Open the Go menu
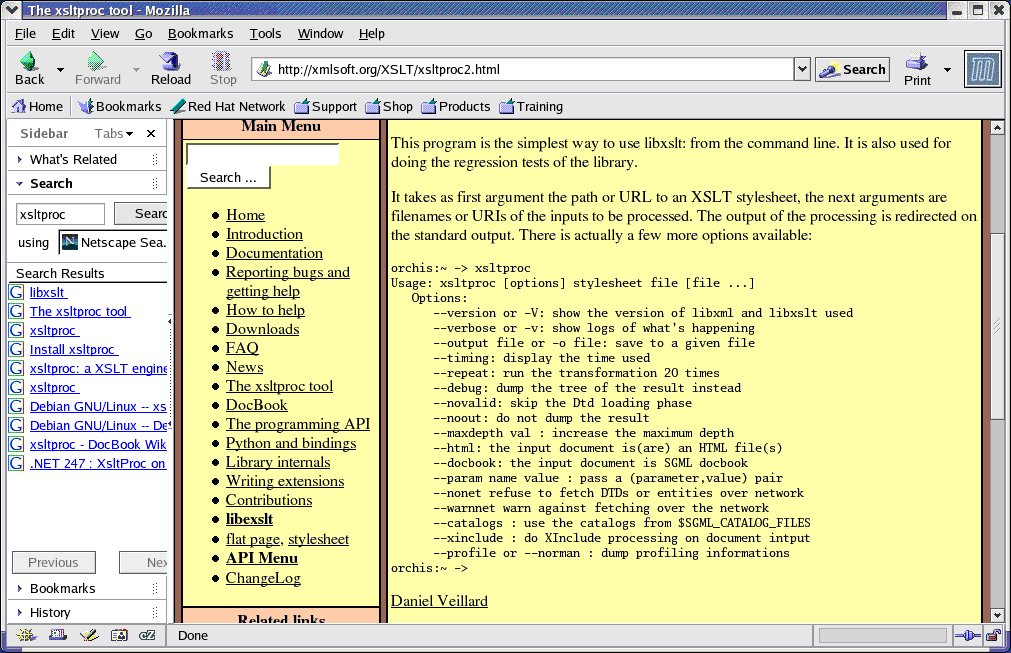Viewport: 1011px width, 653px height. (143, 34)
